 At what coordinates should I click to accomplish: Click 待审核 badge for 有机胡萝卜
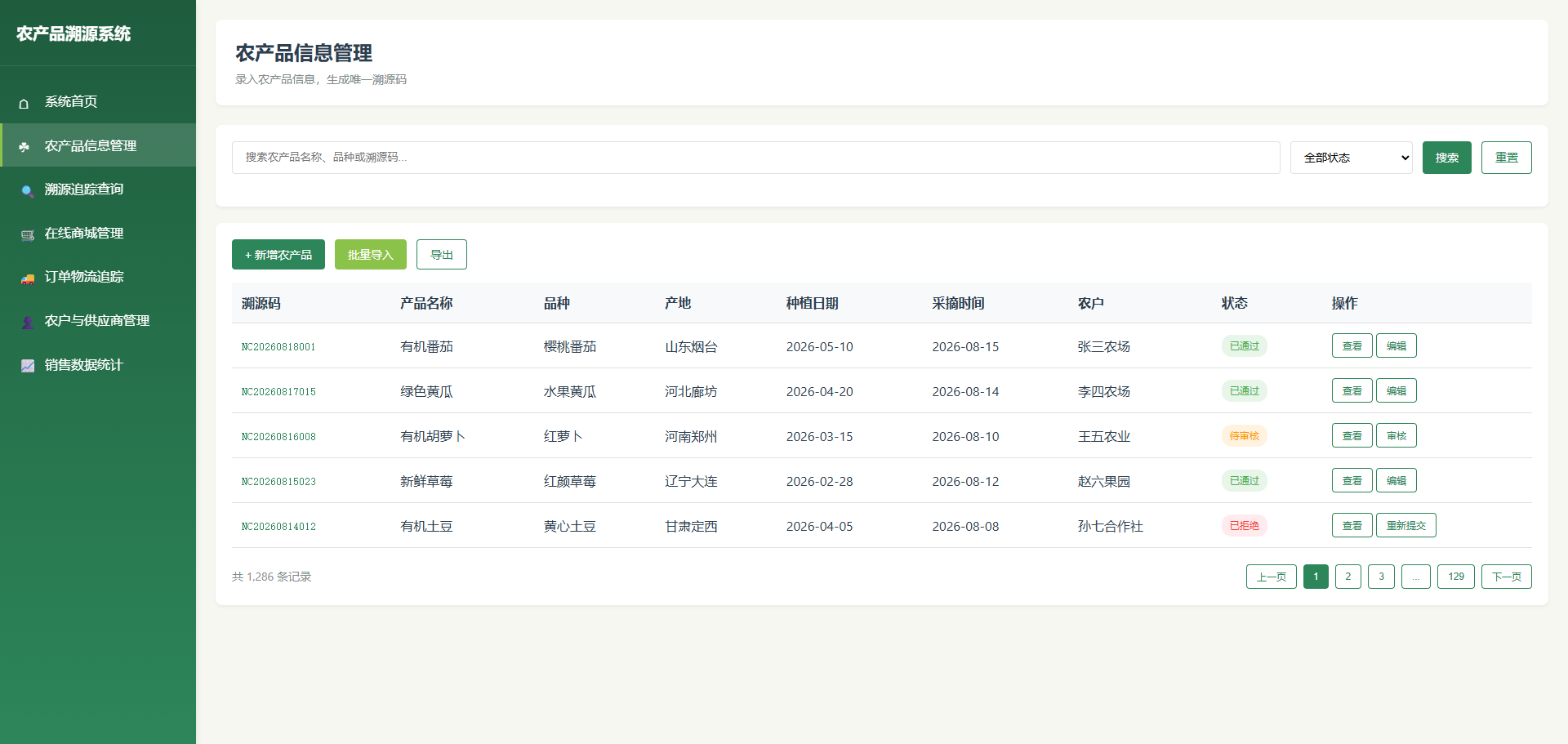click(x=1245, y=436)
